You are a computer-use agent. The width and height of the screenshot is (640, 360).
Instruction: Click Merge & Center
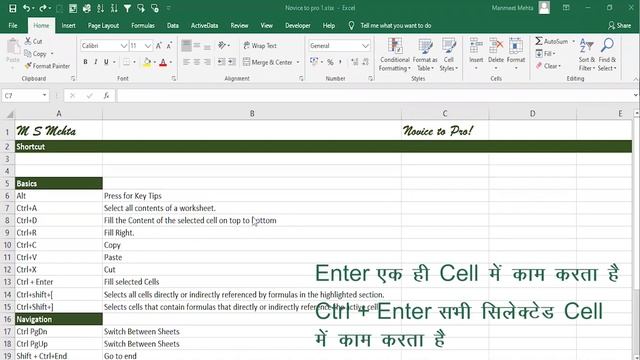[268, 62]
